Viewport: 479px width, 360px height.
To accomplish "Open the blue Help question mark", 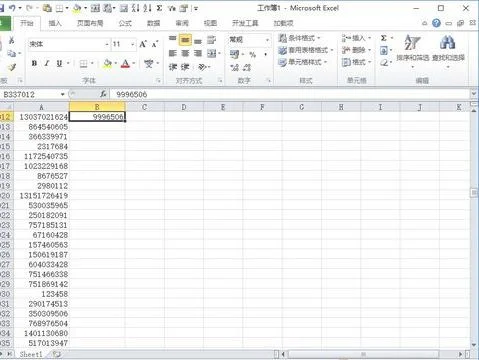I will pyautogui.click(x=436, y=23).
